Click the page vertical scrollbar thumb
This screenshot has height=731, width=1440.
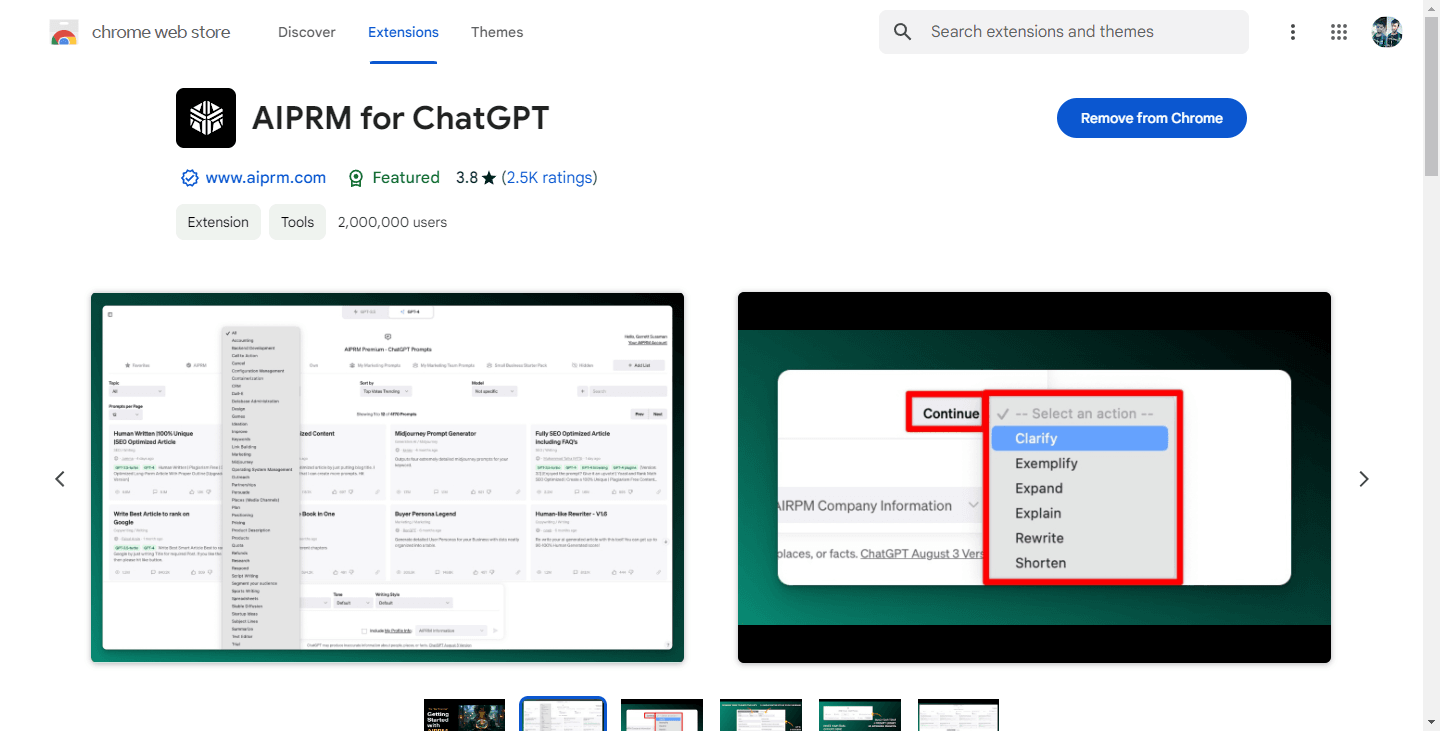click(1431, 95)
